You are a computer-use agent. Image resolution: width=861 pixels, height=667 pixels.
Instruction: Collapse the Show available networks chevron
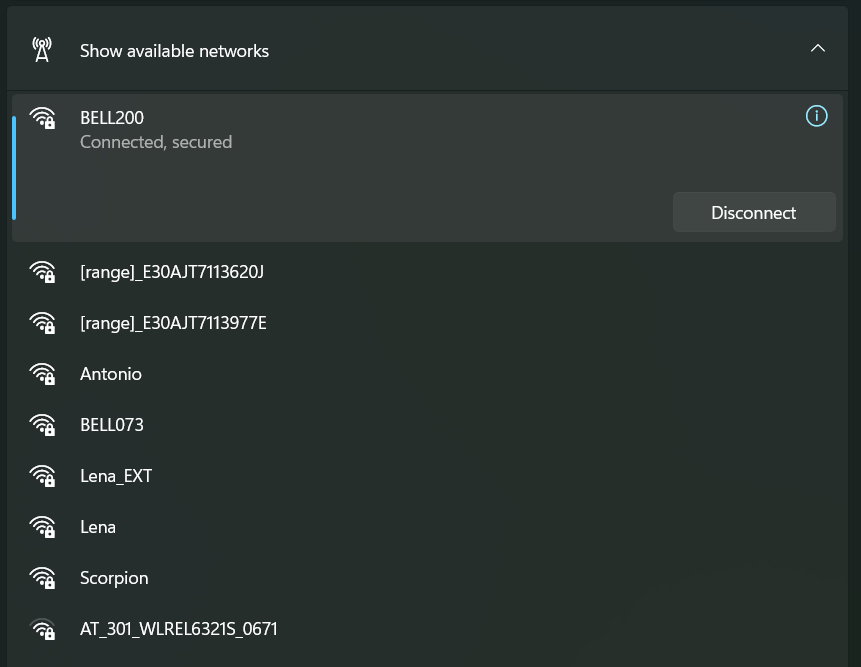(x=817, y=49)
